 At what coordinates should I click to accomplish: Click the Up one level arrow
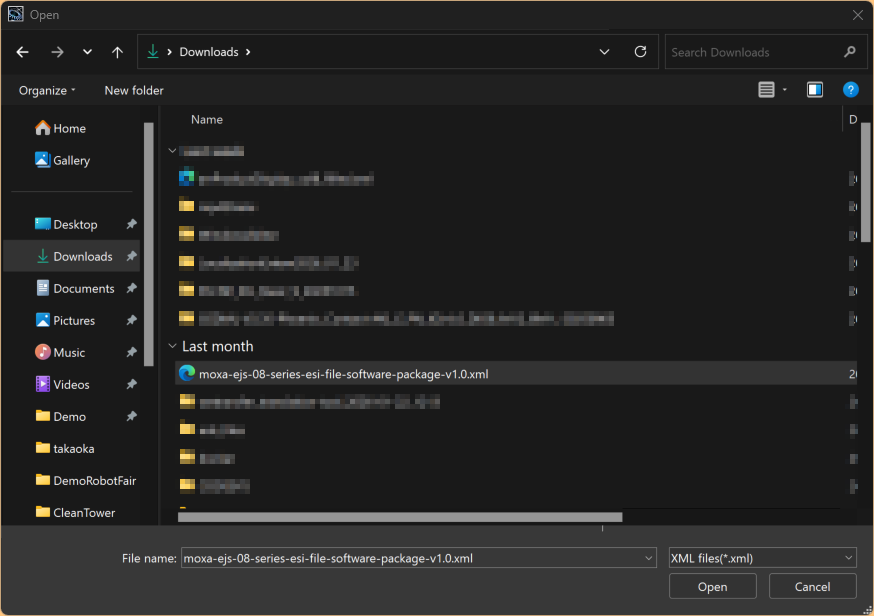pyautogui.click(x=117, y=52)
